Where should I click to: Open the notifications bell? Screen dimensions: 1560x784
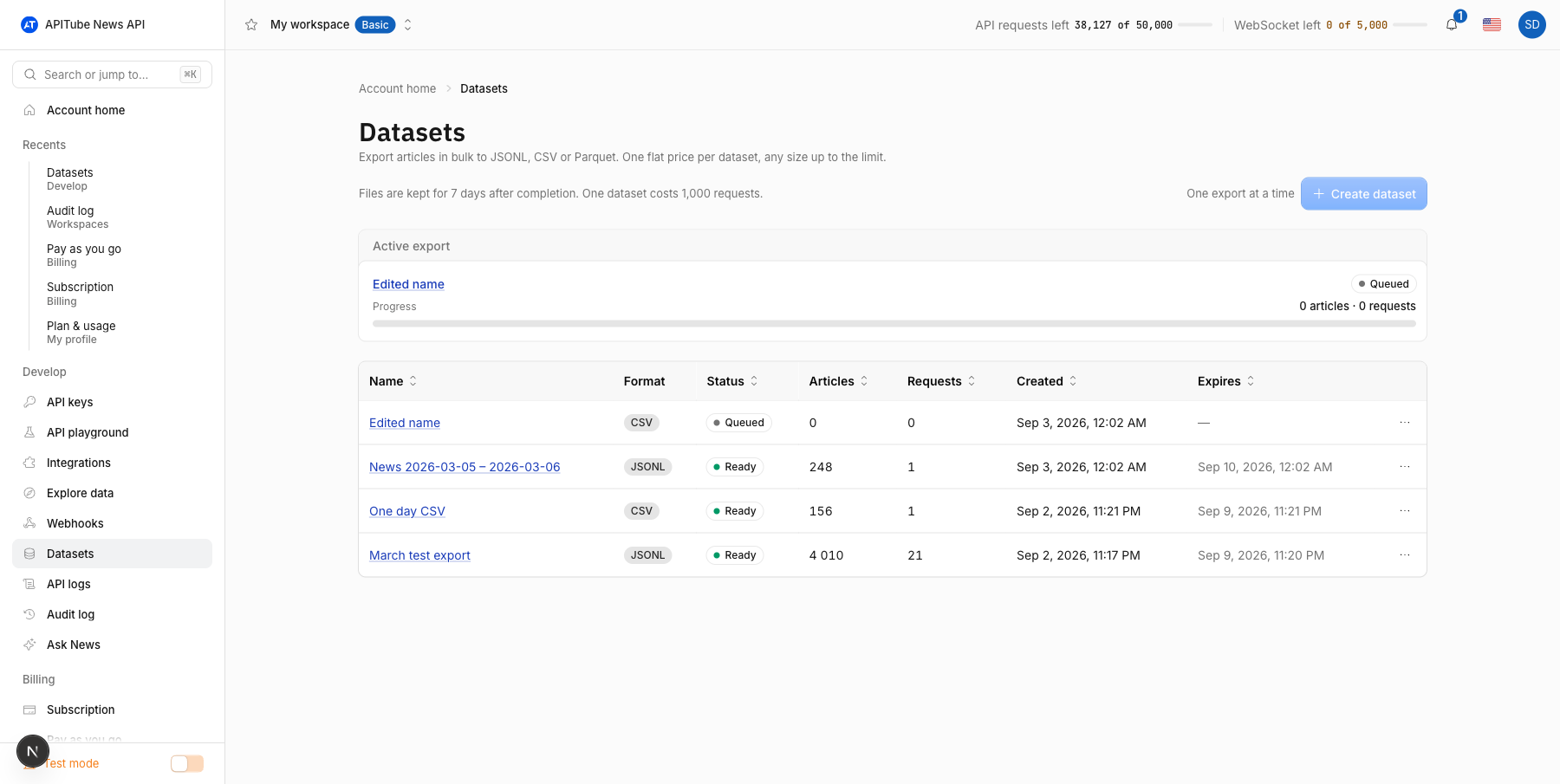tap(1452, 24)
